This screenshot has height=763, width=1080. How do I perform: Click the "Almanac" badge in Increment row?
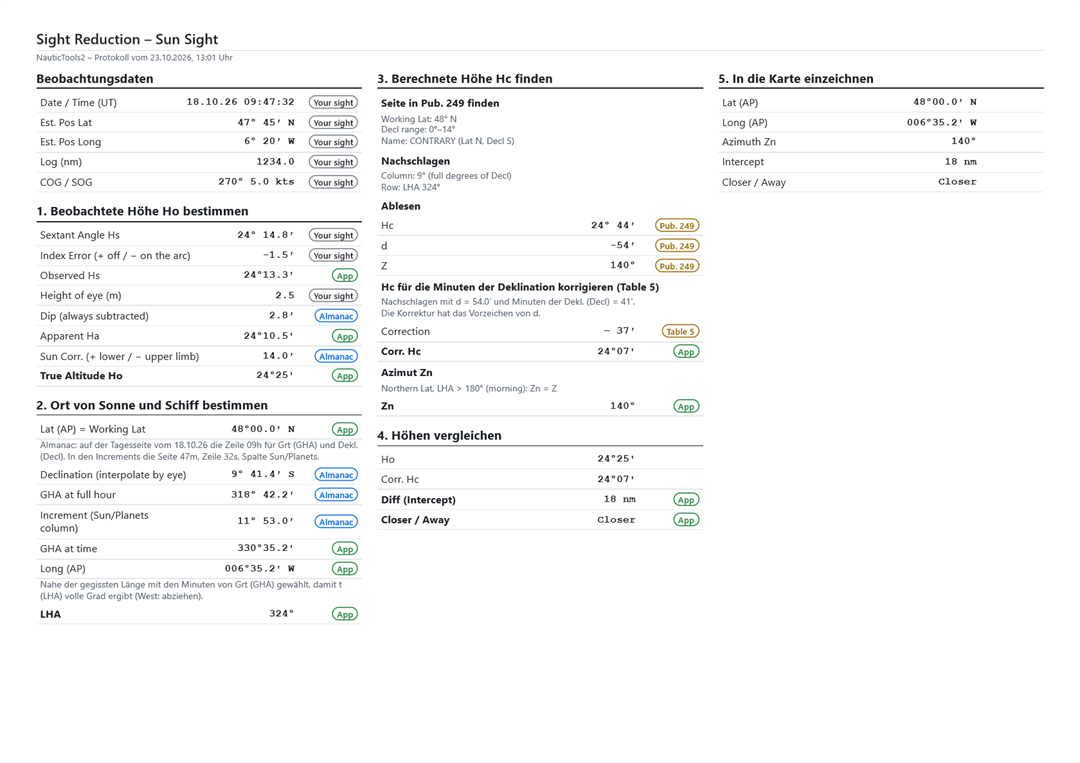click(336, 522)
